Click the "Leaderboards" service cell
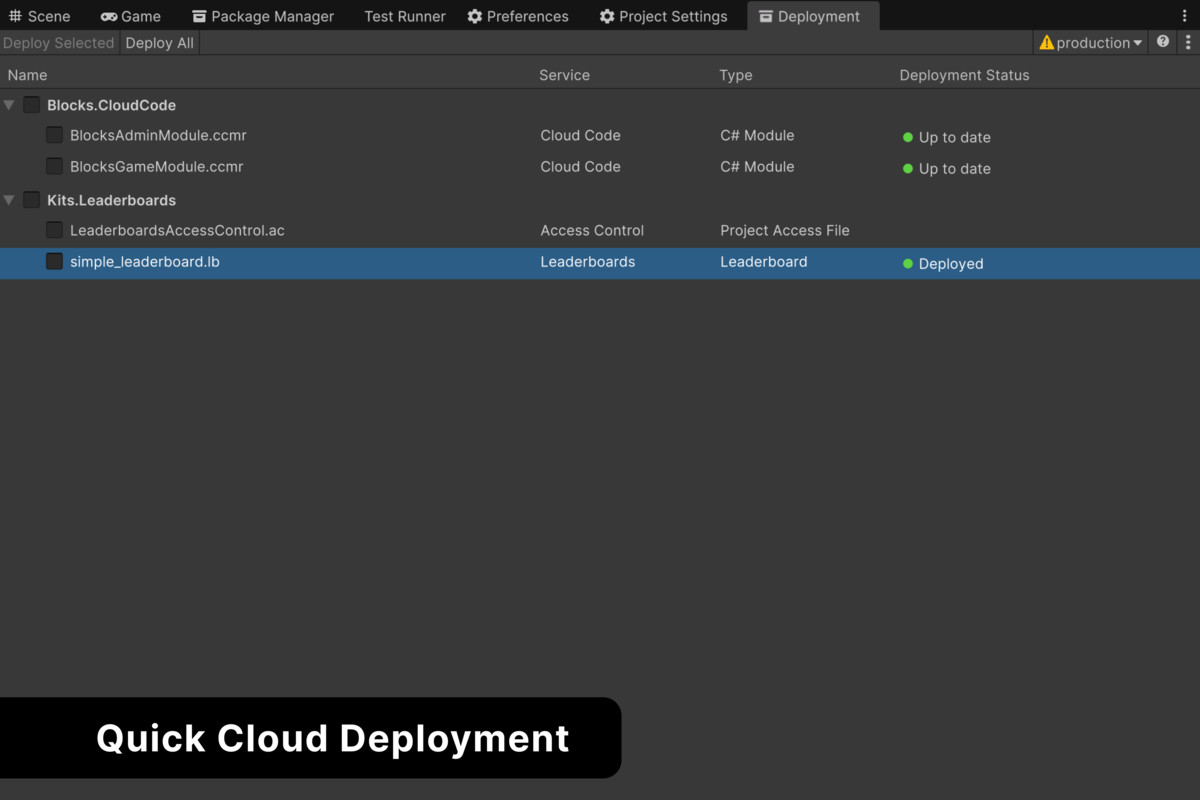Screen dimensions: 1200x800 588,262
